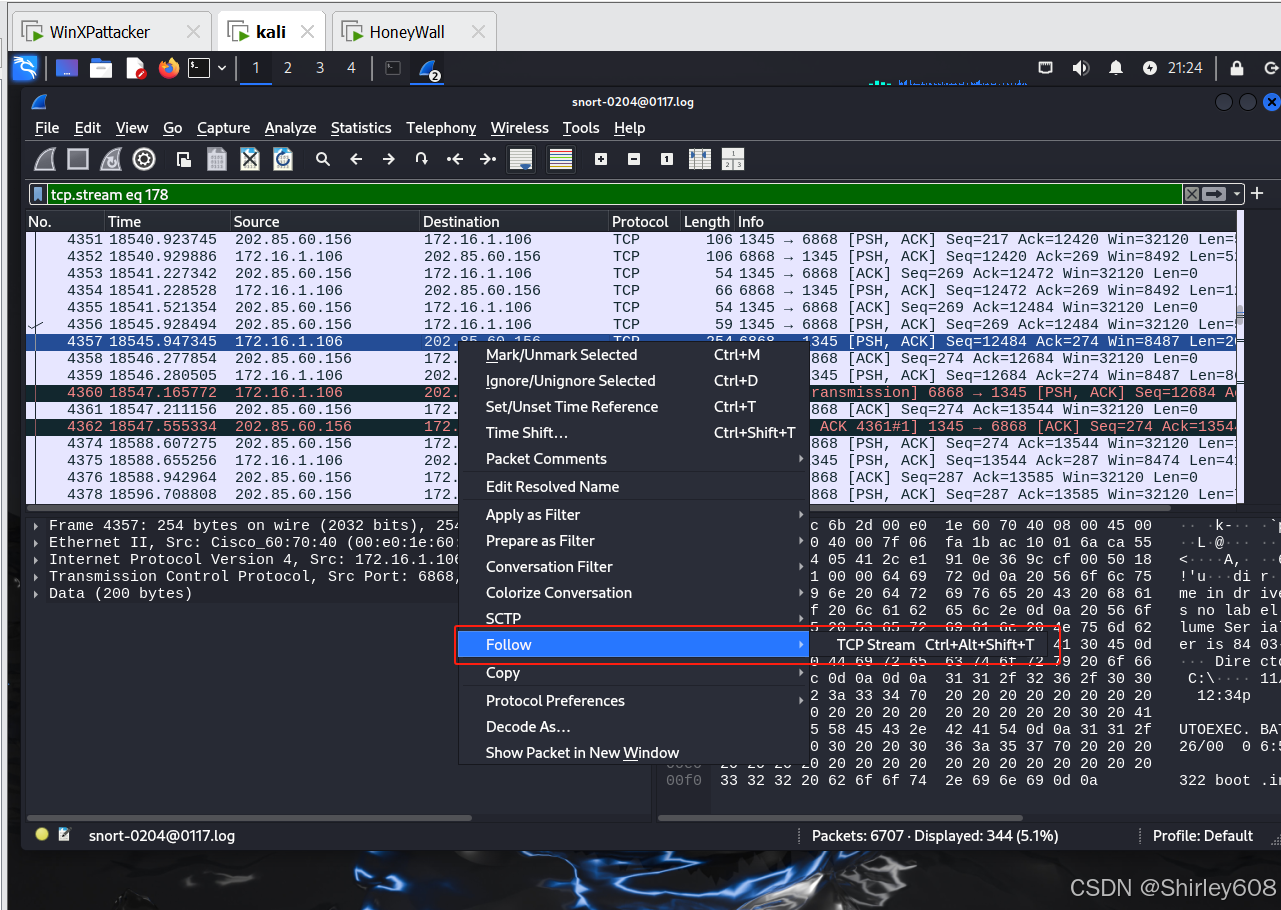
Task: Zoom in the packet text
Action: [601, 159]
